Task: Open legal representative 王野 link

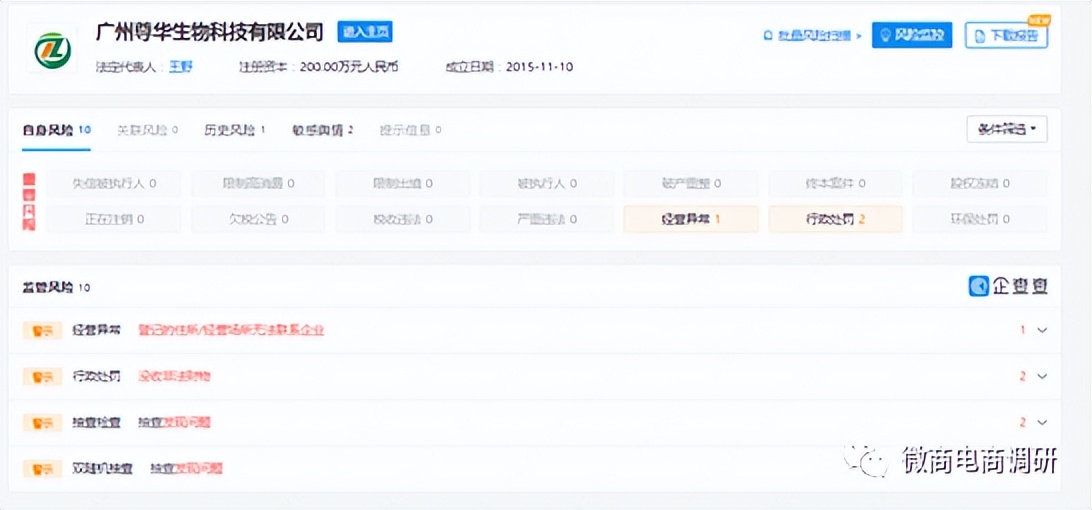Action: coord(179,67)
